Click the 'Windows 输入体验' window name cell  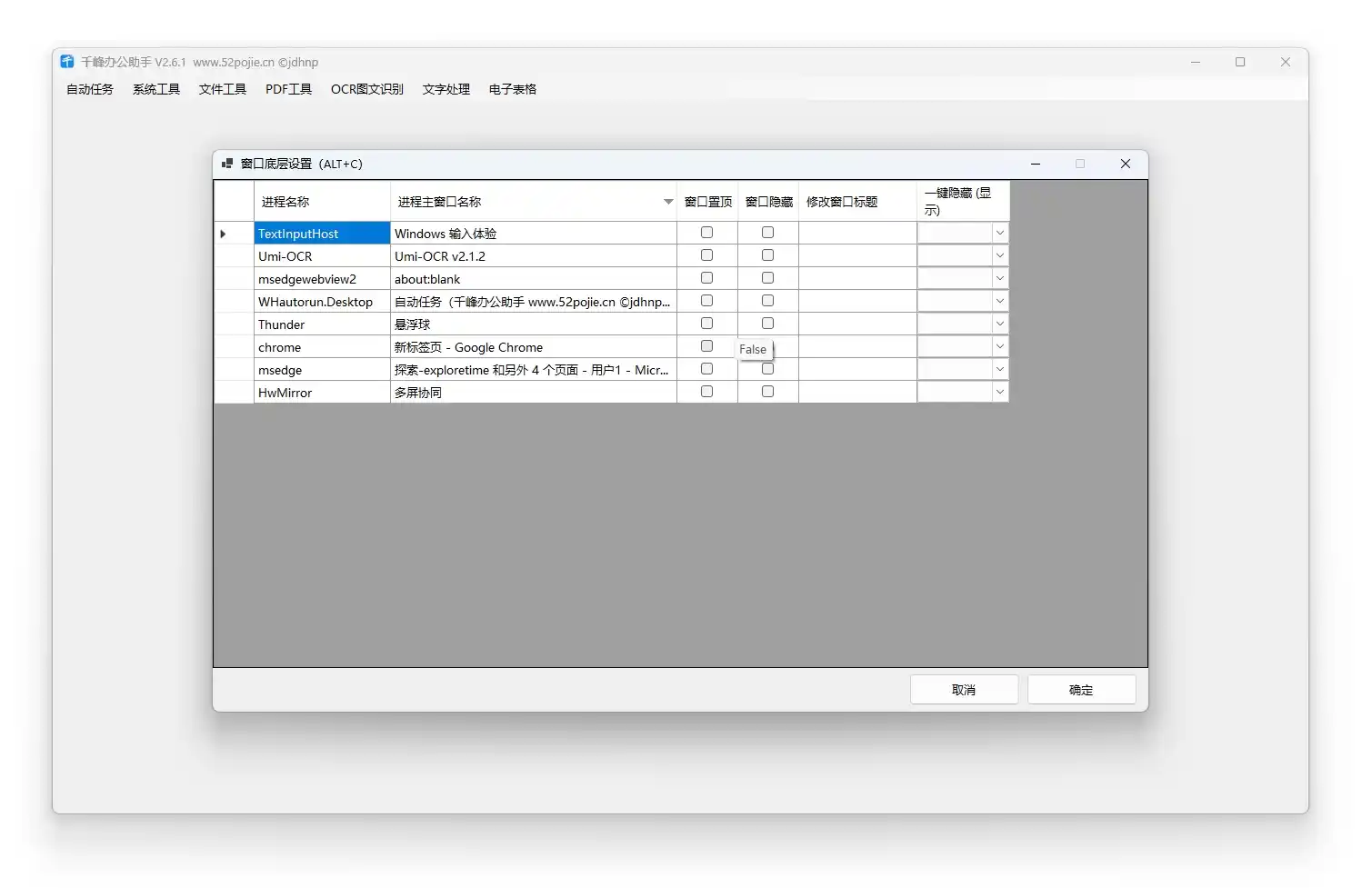pos(534,234)
